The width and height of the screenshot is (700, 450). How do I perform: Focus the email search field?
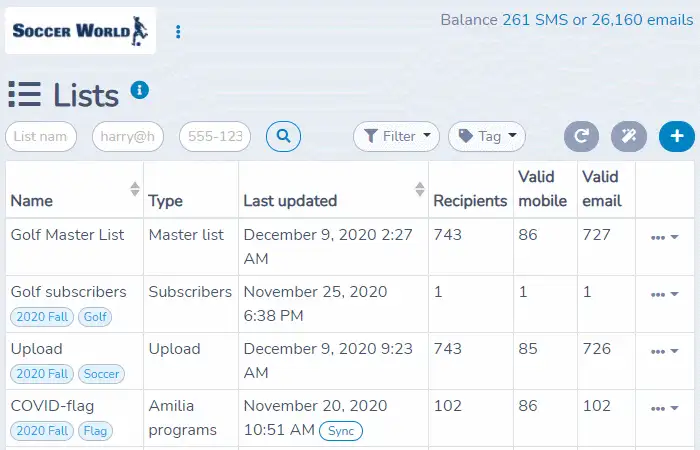point(128,136)
